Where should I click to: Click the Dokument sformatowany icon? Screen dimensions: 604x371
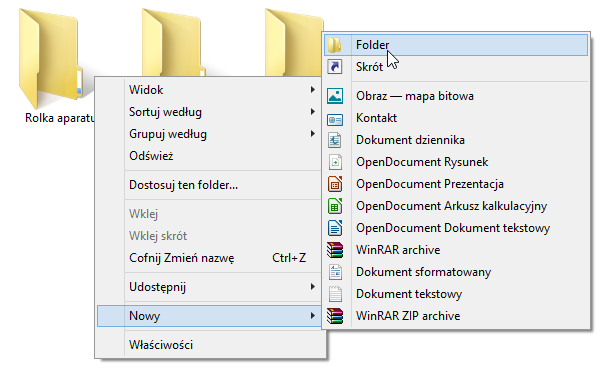[335, 272]
